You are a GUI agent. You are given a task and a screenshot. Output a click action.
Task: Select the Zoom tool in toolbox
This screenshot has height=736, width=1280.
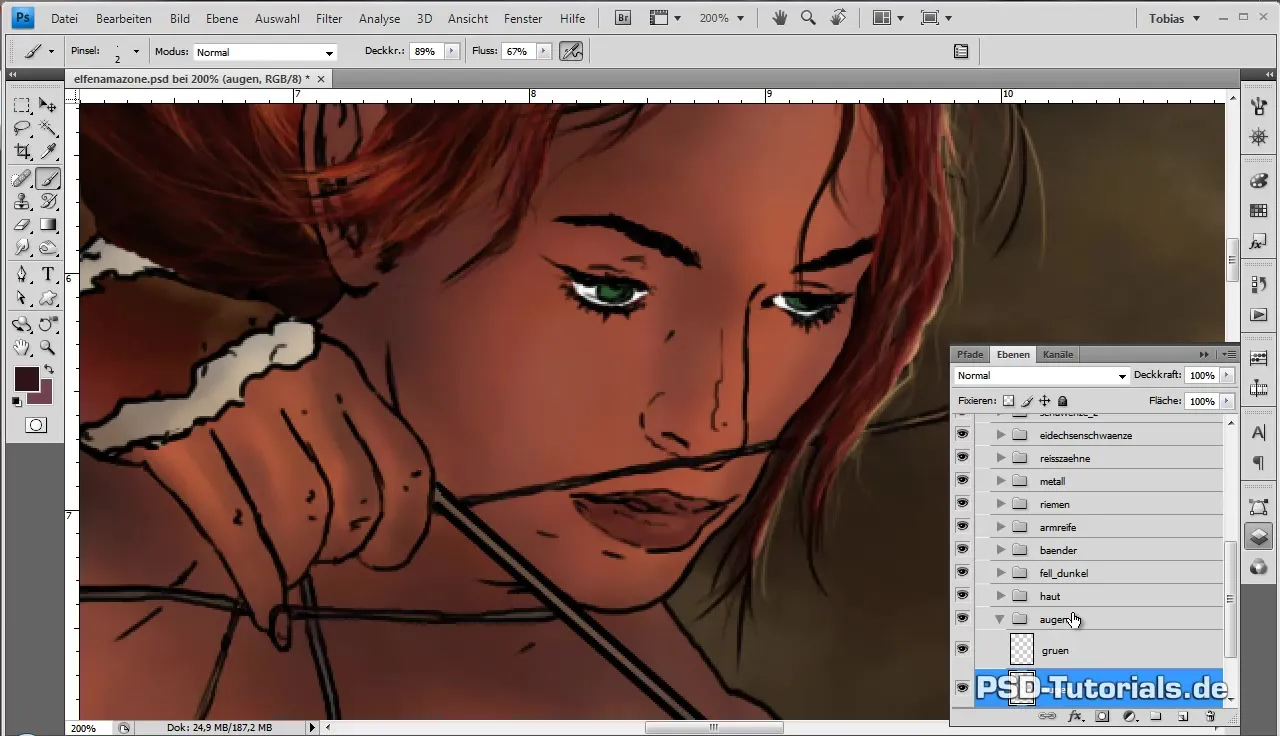point(48,348)
